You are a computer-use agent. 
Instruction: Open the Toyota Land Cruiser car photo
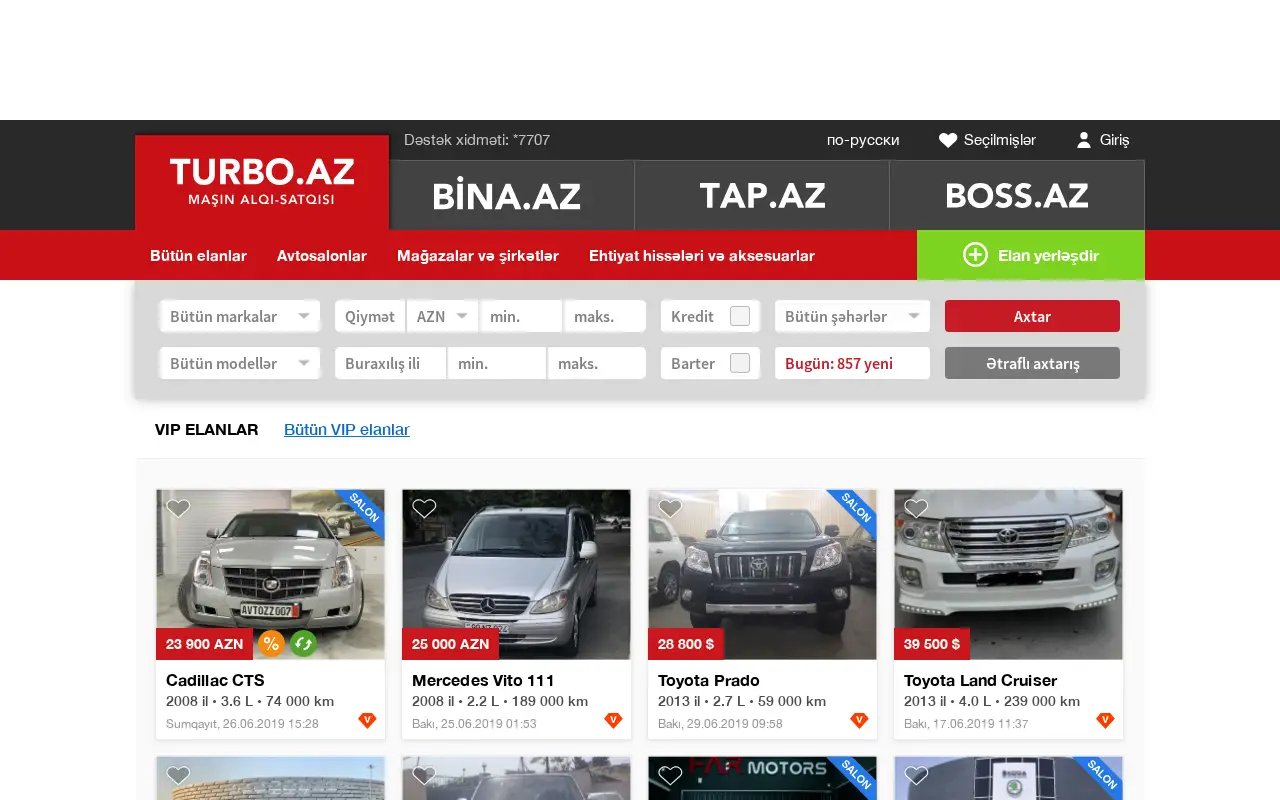(x=1008, y=574)
